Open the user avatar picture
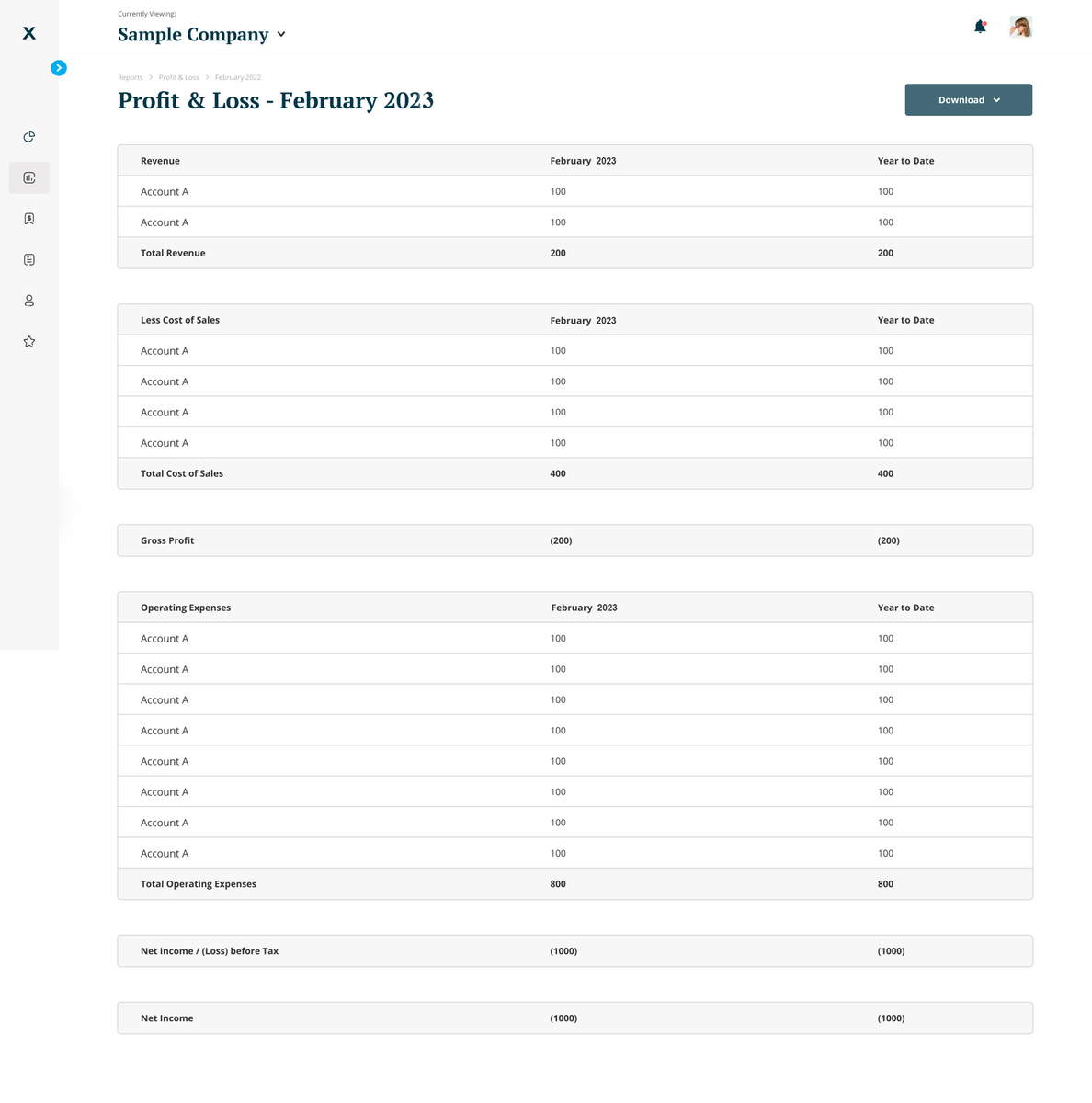Screen dimensions: 1092x1103 (x=1020, y=27)
